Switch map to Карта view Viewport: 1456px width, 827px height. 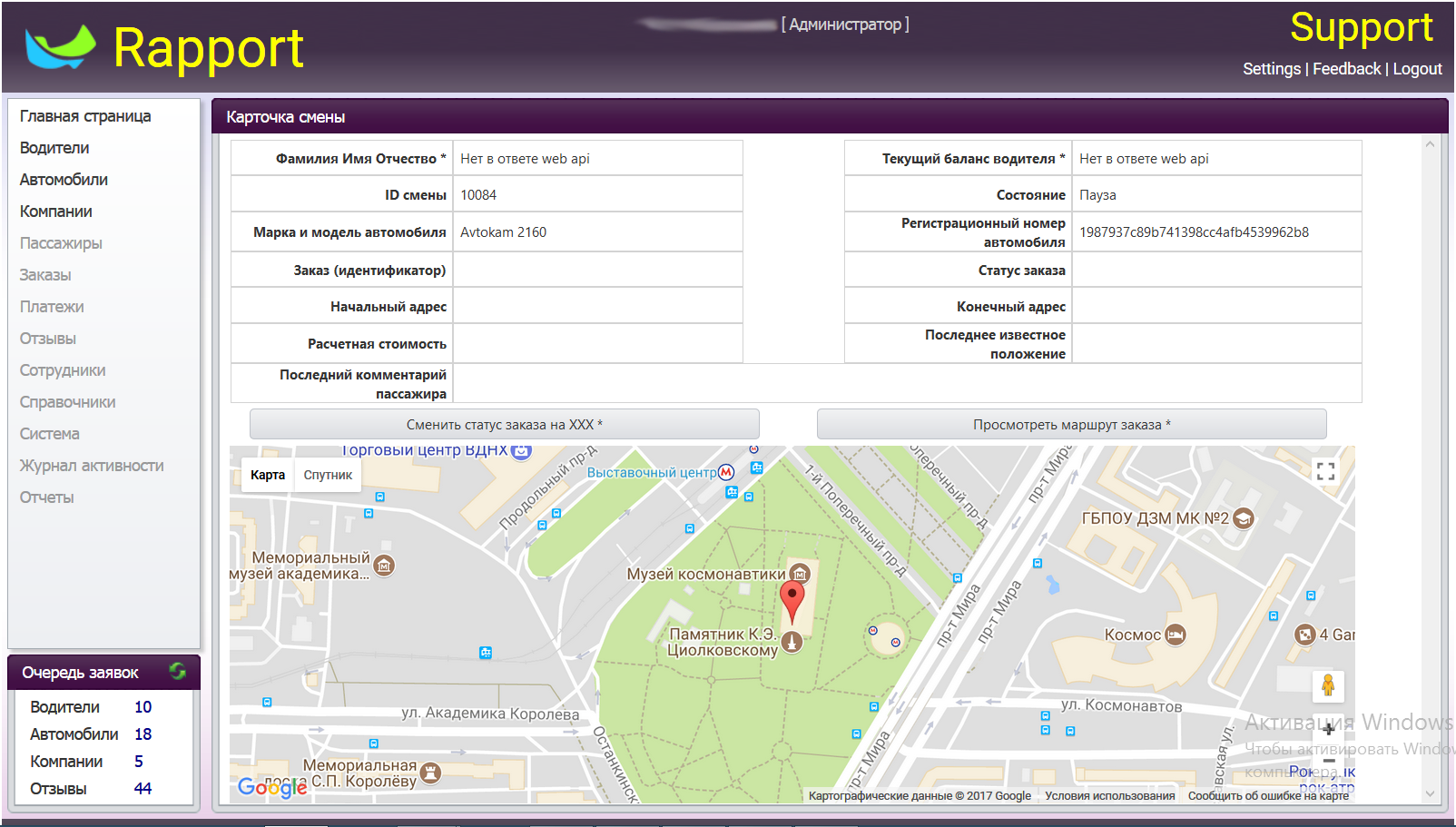(268, 475)
